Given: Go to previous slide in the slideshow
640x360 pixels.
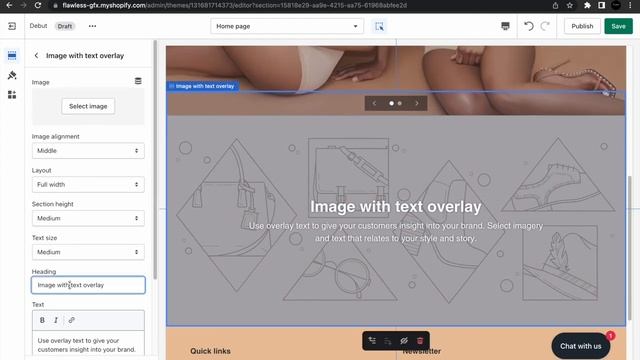Looking at the screenshot, I should point(374,103).
